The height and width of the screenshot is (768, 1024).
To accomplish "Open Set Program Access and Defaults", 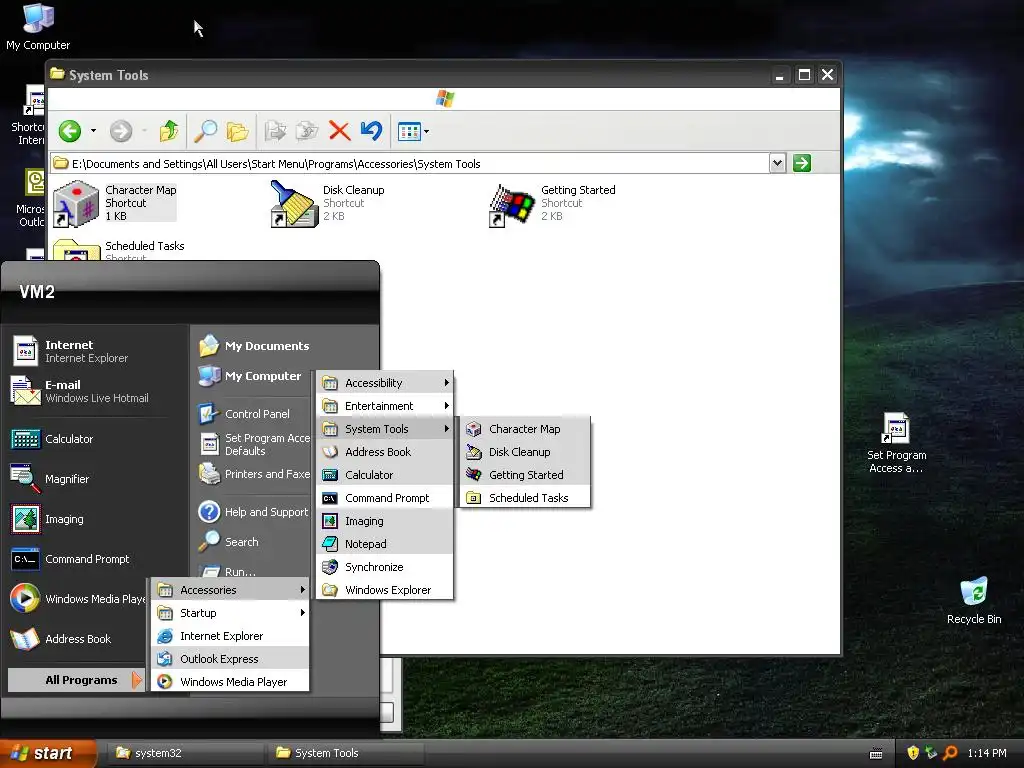I will click(x=255, y=444).
